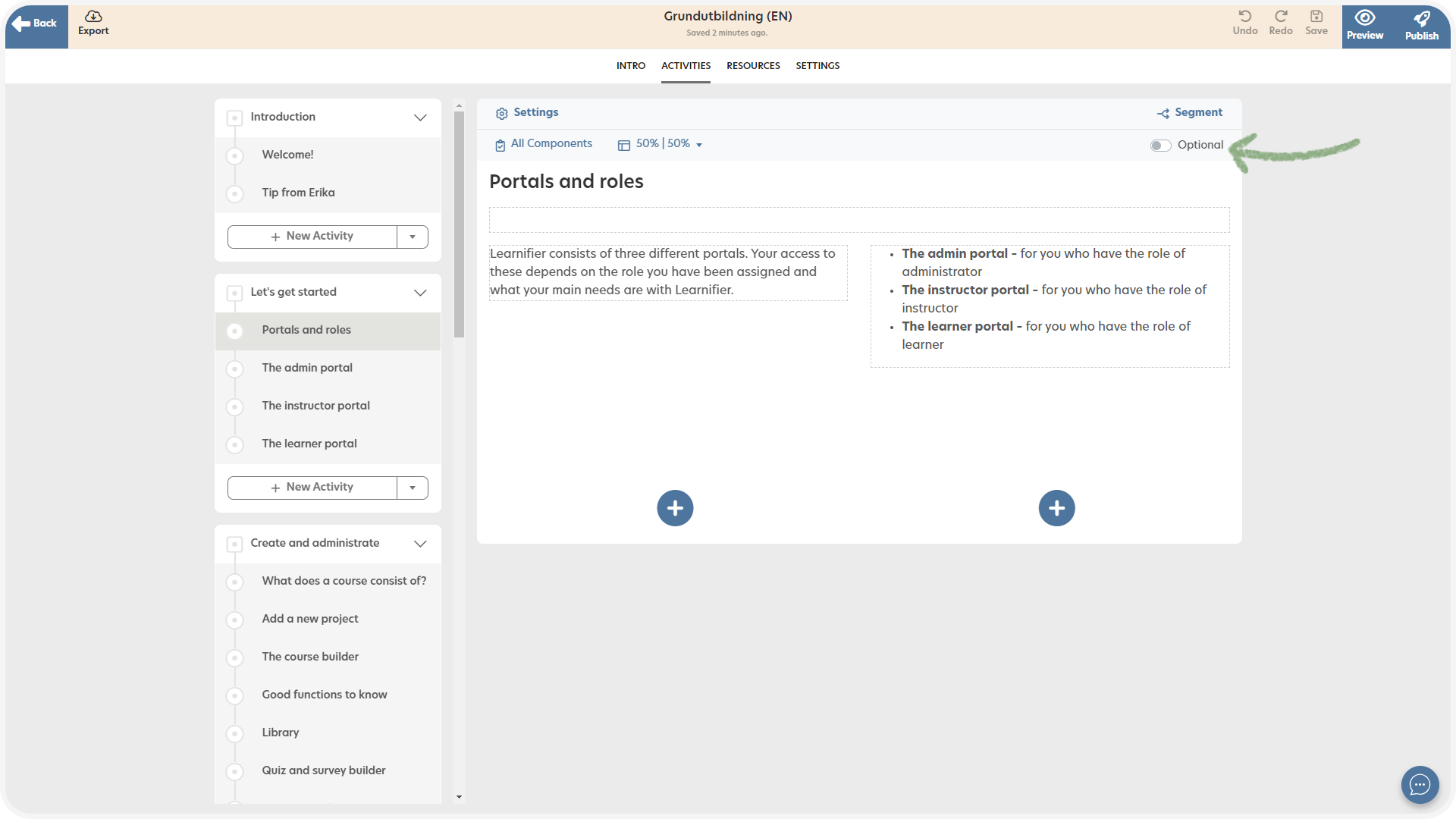The height and width of the screenshot is (819, 1456).
Task: Click the Back button
Action: tap(36, 24)
